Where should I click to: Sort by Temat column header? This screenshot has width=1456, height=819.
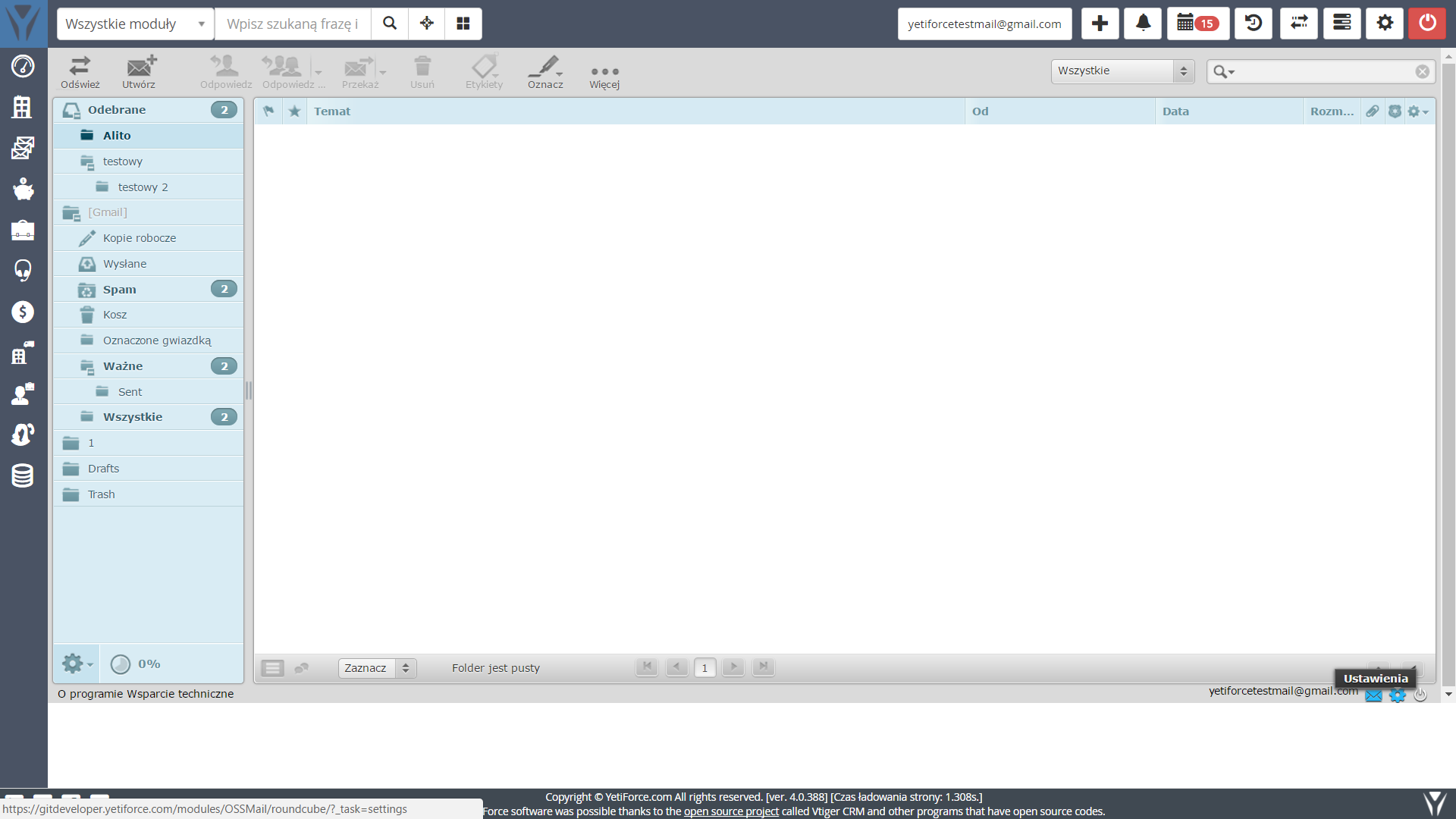(x=635, y=111)
